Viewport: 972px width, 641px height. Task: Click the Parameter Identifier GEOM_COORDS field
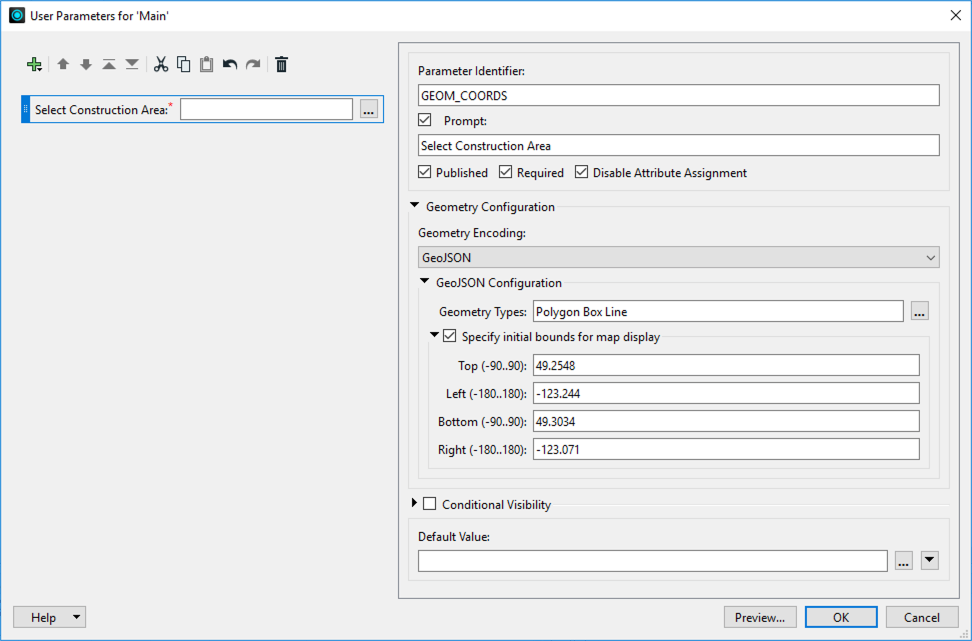(679, 95)
